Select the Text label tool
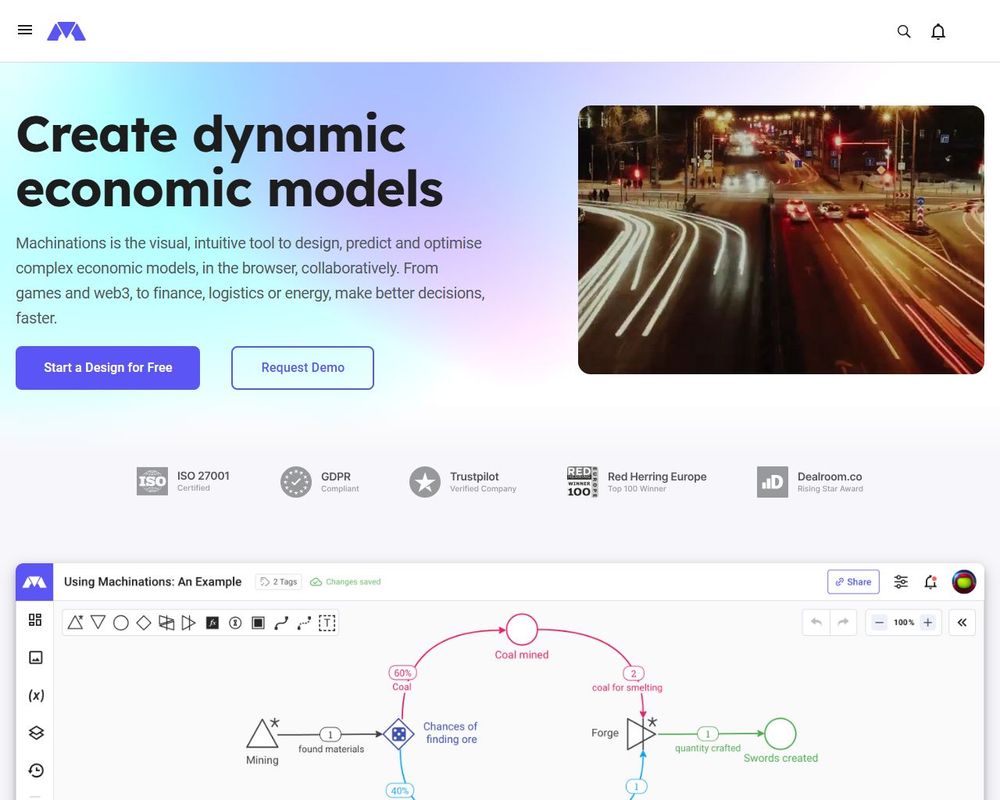Image resolution: width=1000 pixels, height=800 pixels. tap(327, 622)
